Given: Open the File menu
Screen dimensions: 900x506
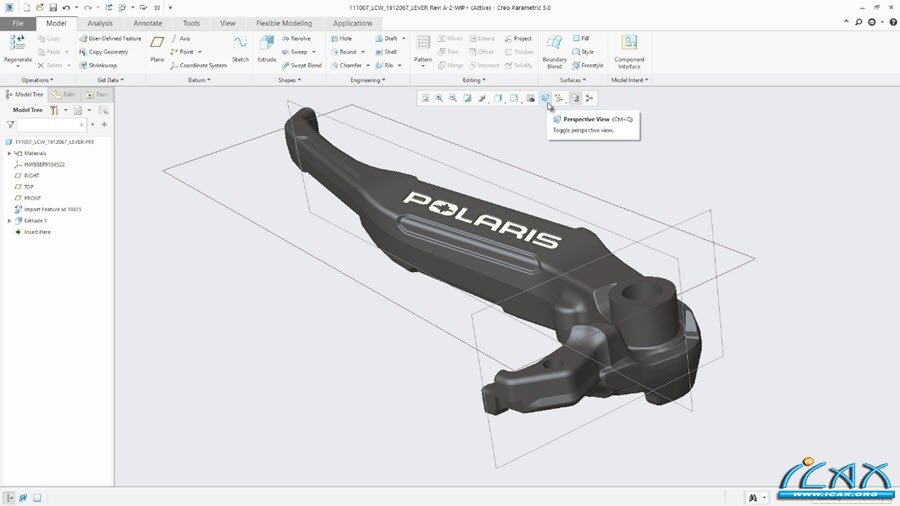Looking at the screenshot, I should 18,24.
